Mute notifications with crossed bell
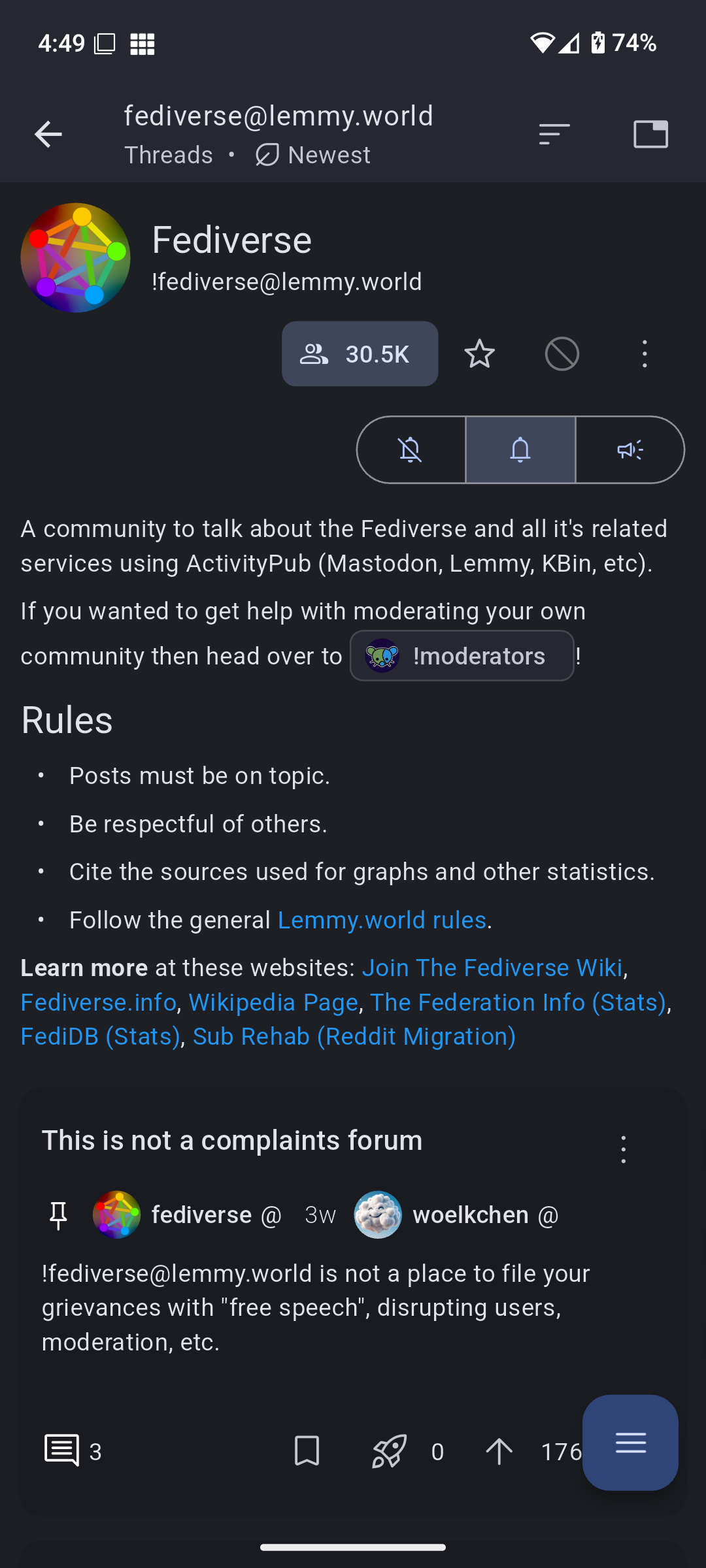 point(411,449)
